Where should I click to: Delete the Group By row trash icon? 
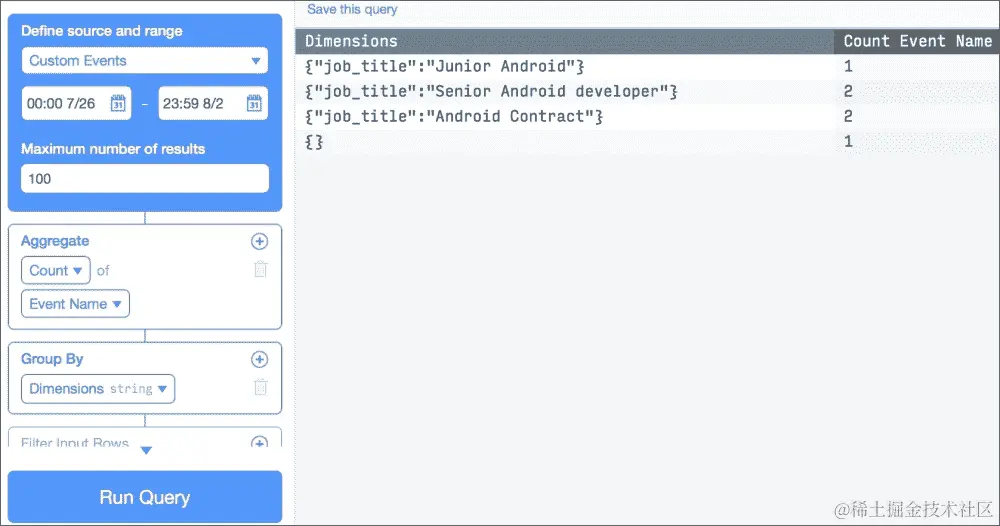click(x=260, y=388)
